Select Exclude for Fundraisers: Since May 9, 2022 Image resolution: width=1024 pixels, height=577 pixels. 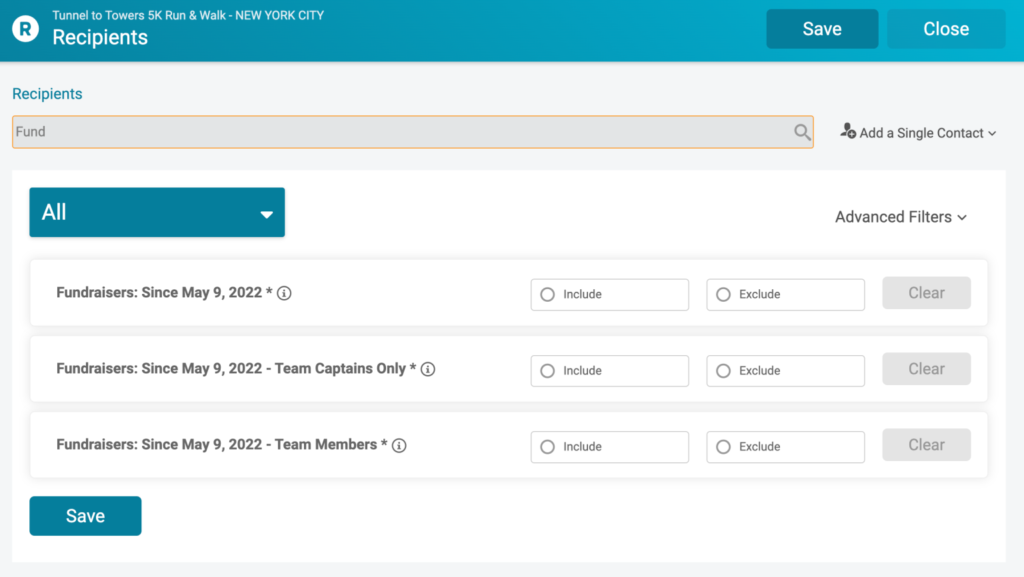click(785, 294)
